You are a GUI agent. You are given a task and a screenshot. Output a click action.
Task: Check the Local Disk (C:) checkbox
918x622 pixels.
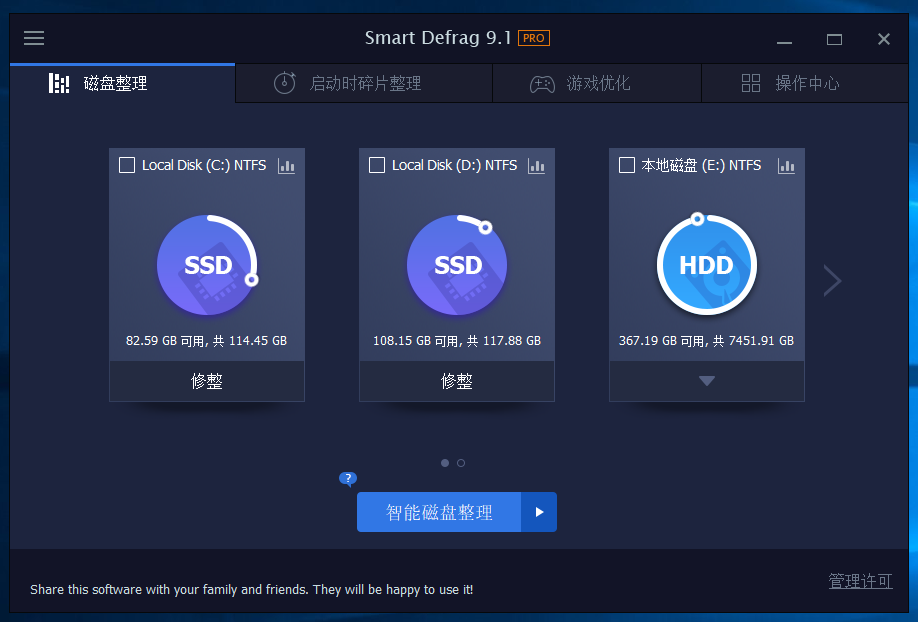[x=127, y=165]
